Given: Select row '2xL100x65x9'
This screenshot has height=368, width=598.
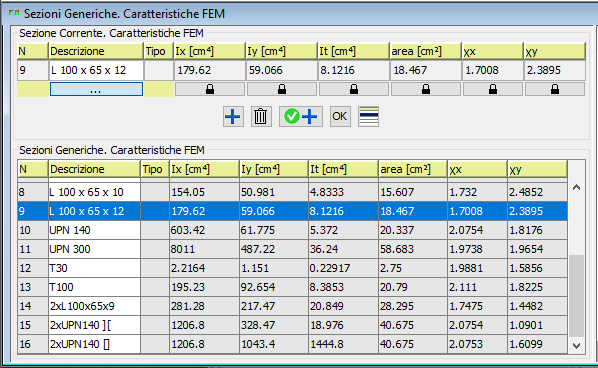Looking at the screenshot, I should click(x=292, y=306).
